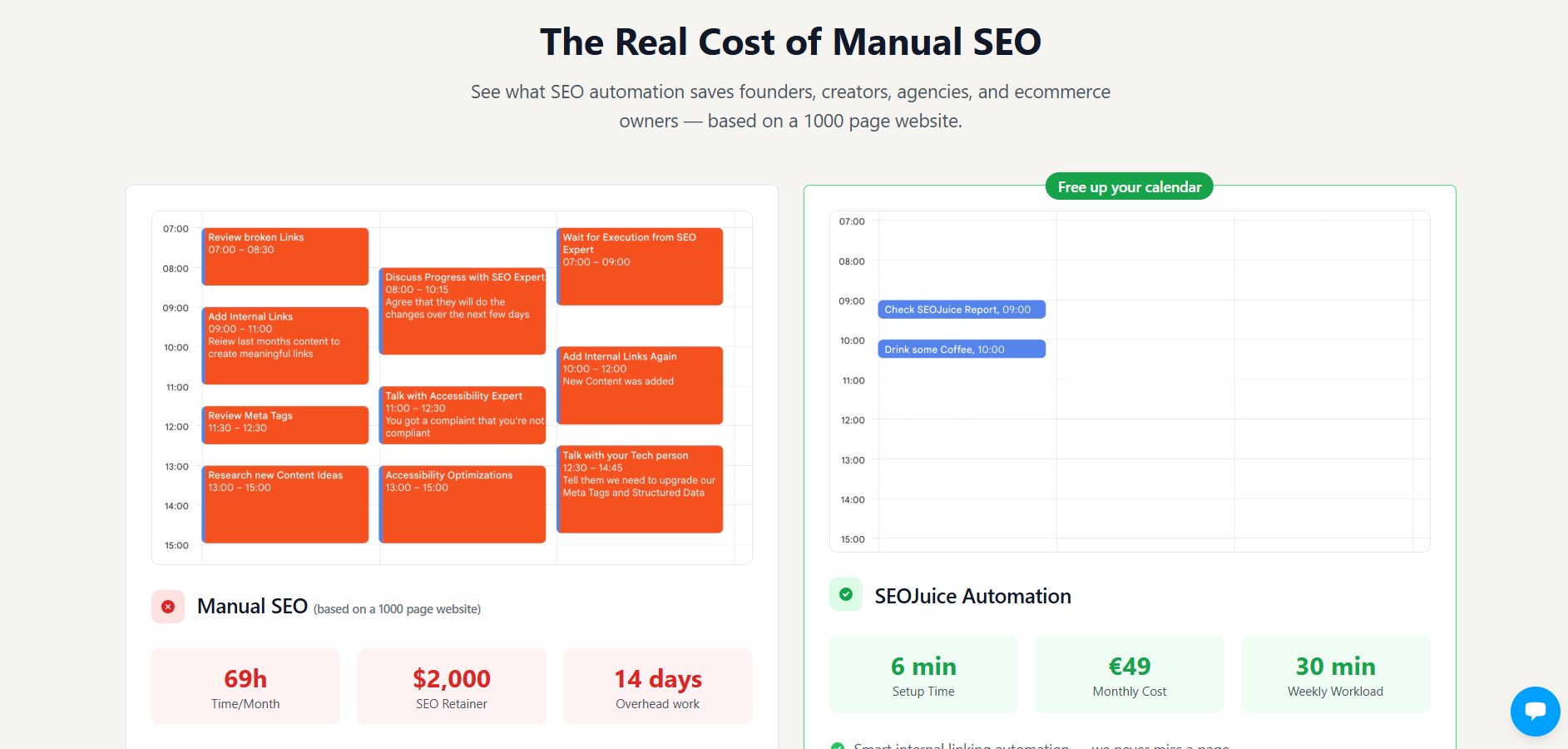Click the "Research new Content Ideas" event
This screenshot has width=1568, height=749.
(x=285, y=504)
